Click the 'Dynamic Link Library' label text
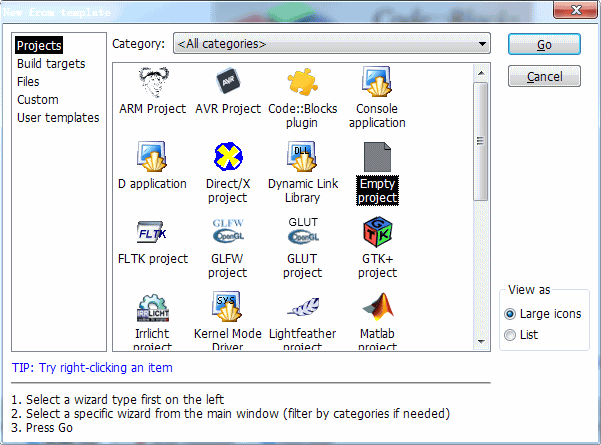601x445 pixels. pos(303,190)
